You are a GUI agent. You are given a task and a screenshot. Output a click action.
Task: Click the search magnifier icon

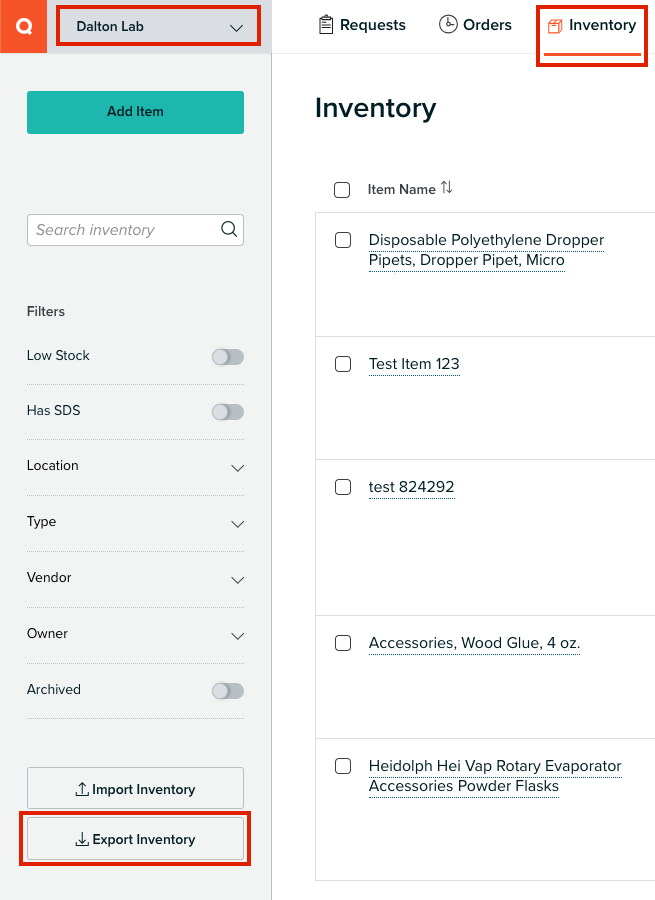pos(229,229)
